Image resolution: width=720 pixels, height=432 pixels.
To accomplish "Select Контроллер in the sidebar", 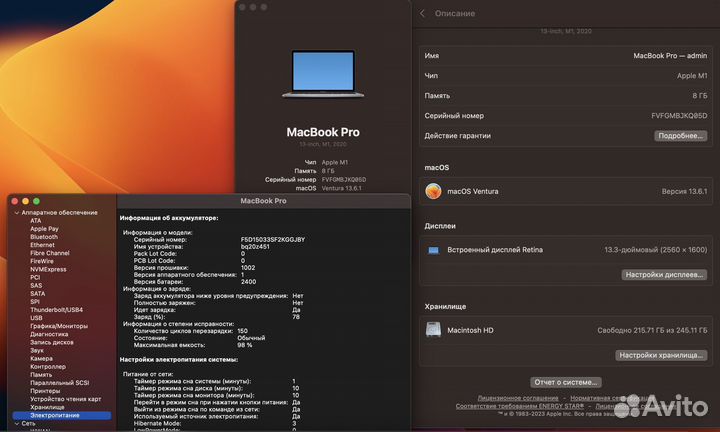I will click(x=48, y=366).
